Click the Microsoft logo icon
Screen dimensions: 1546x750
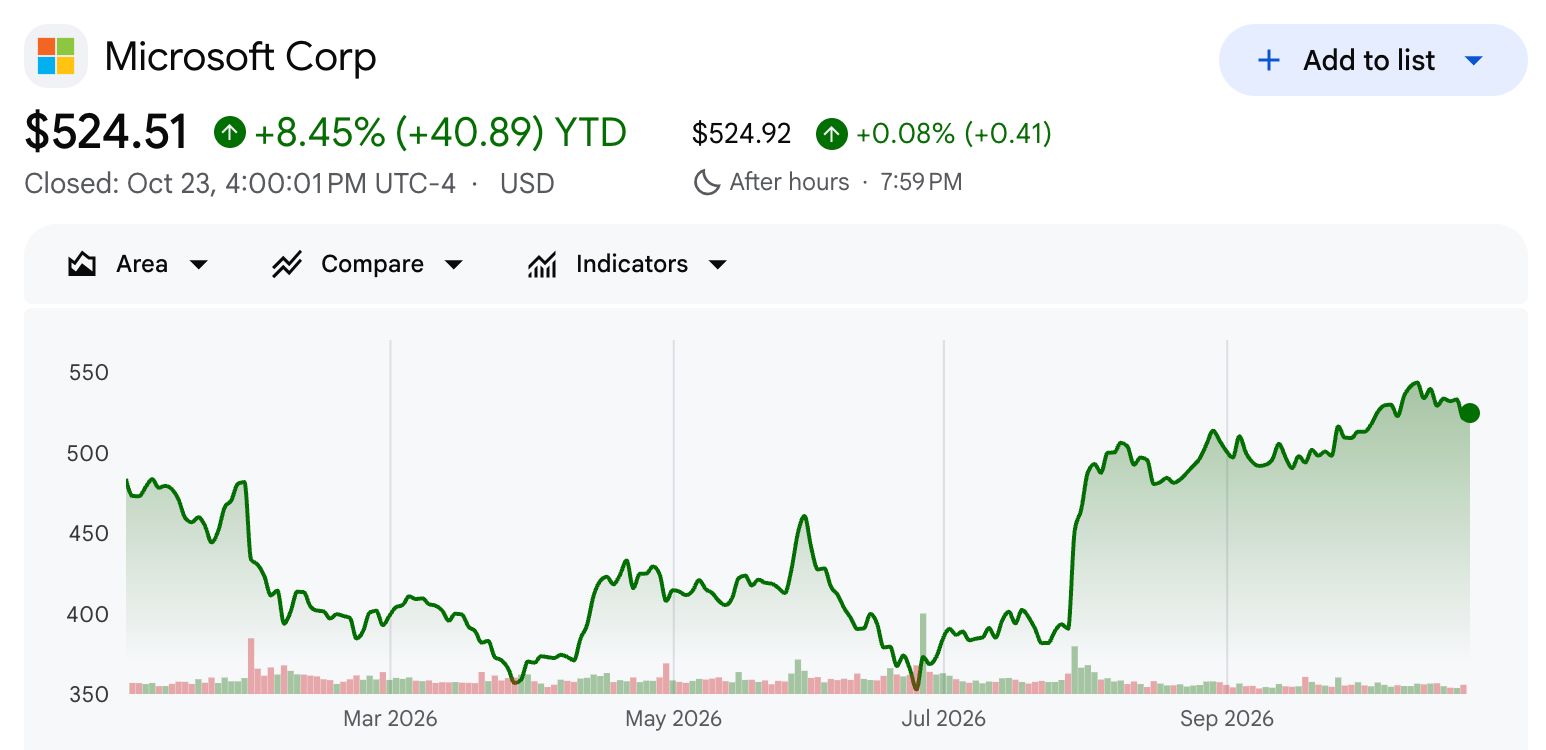click(56, 56)
